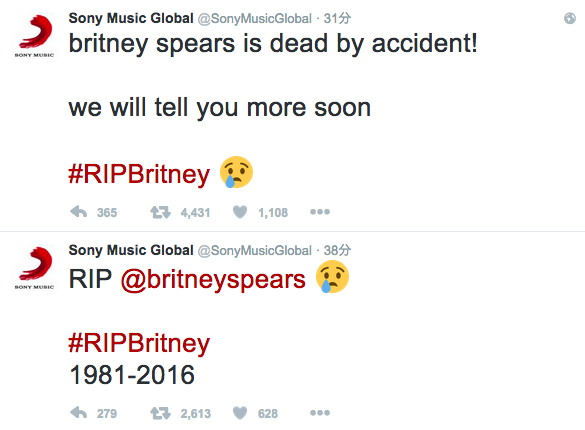
Task: Click the 'we will tell you more soon' text
Action: pyautogui.click(x=220, y=108)
